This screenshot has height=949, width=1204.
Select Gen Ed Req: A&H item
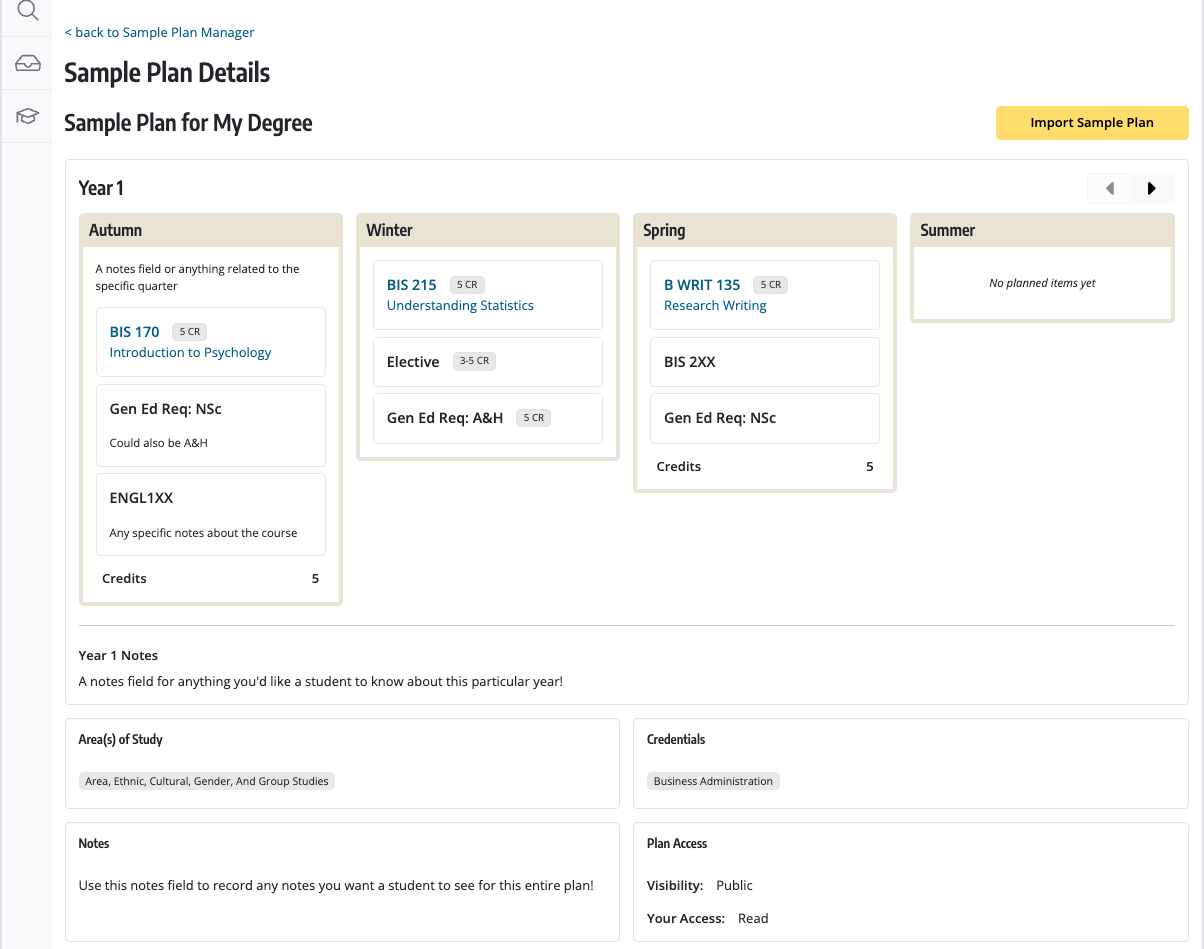pos(488,418)
